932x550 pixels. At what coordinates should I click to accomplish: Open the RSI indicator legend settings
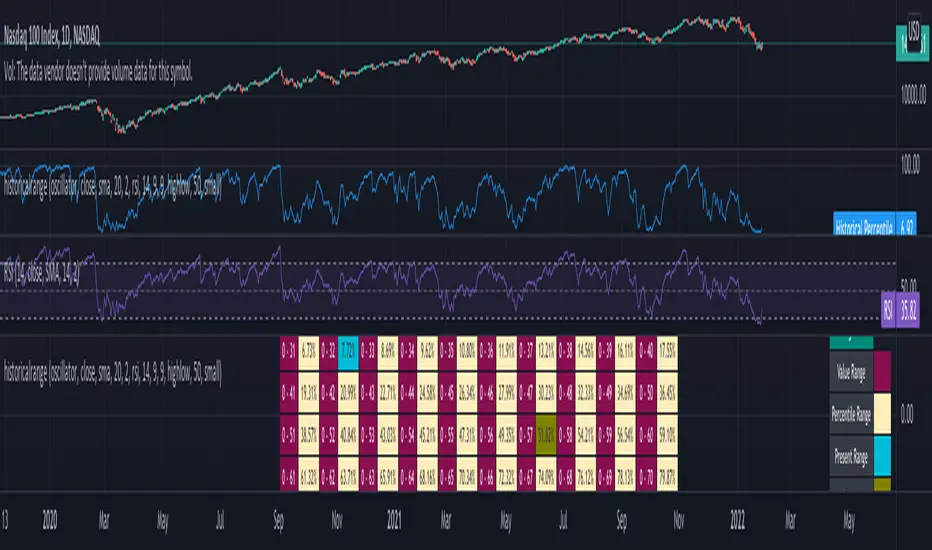(x=41, y=272)
